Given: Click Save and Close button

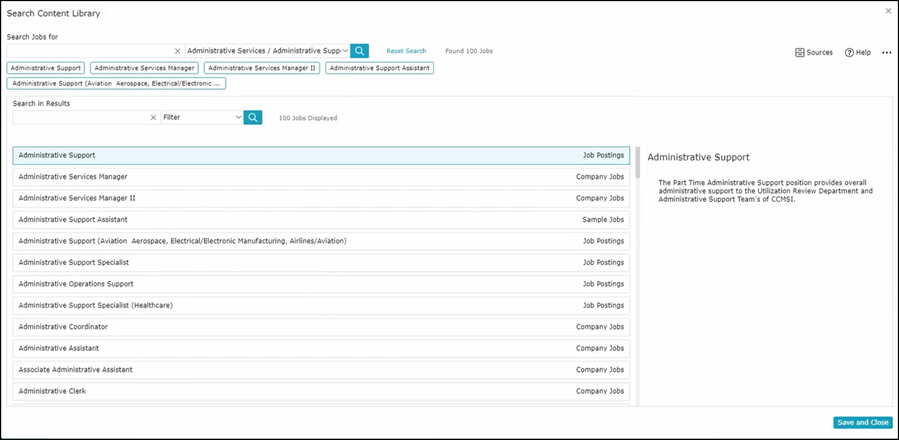Looking at the screenshot, I should coord(862,422).
